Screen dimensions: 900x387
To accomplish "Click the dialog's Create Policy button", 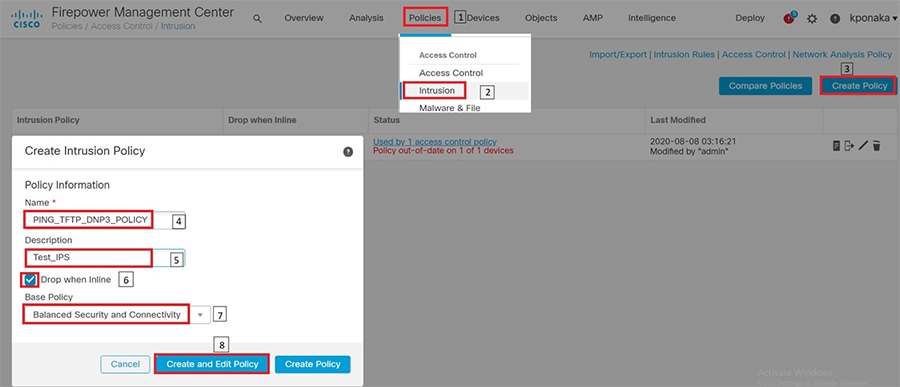I will (313, 364).
